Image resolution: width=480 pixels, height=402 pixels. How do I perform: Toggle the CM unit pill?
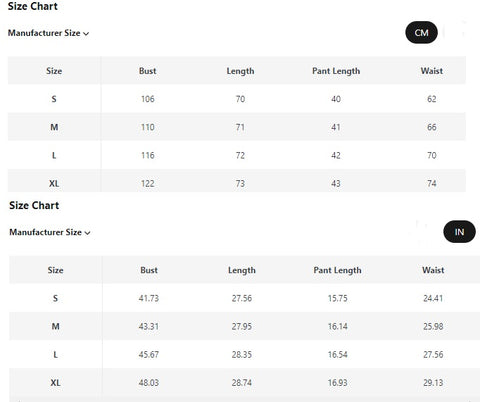pos(421,33)
